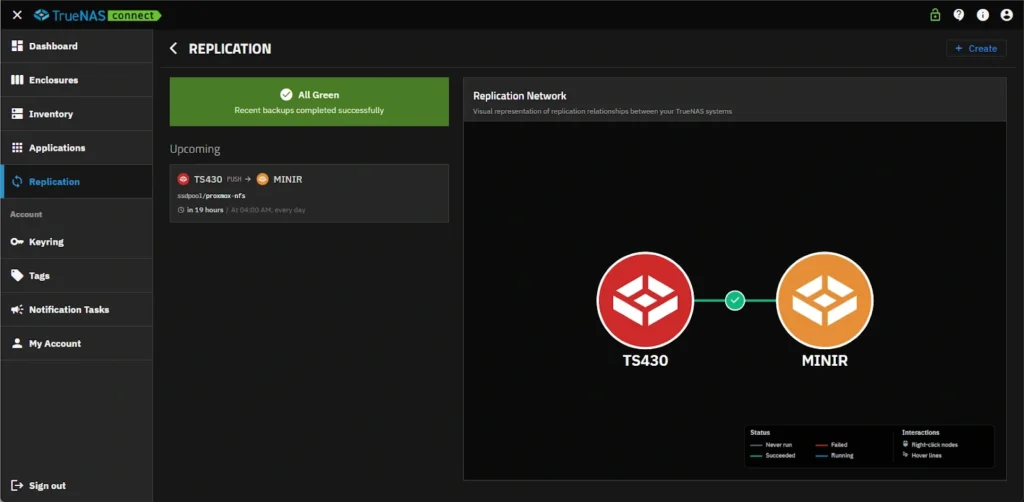Open the upcoming ssdpool/proxmox-nfs replication card
The image size is (1024, 502).
click(309, 194)
